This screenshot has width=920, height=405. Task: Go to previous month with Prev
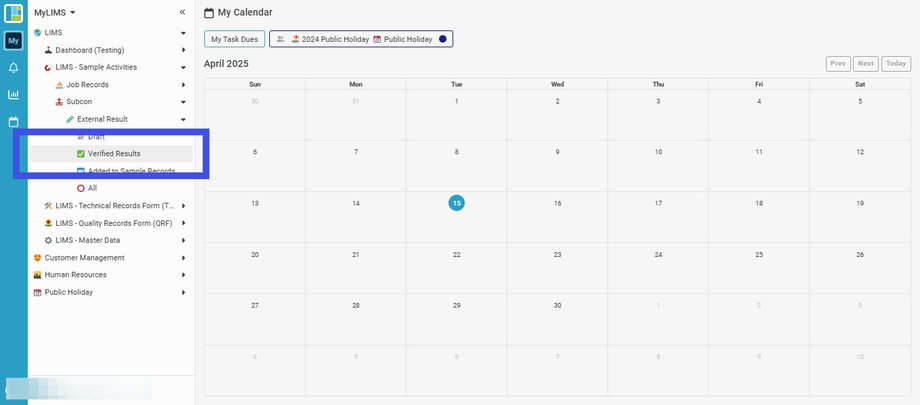click(x=838, y=63)
